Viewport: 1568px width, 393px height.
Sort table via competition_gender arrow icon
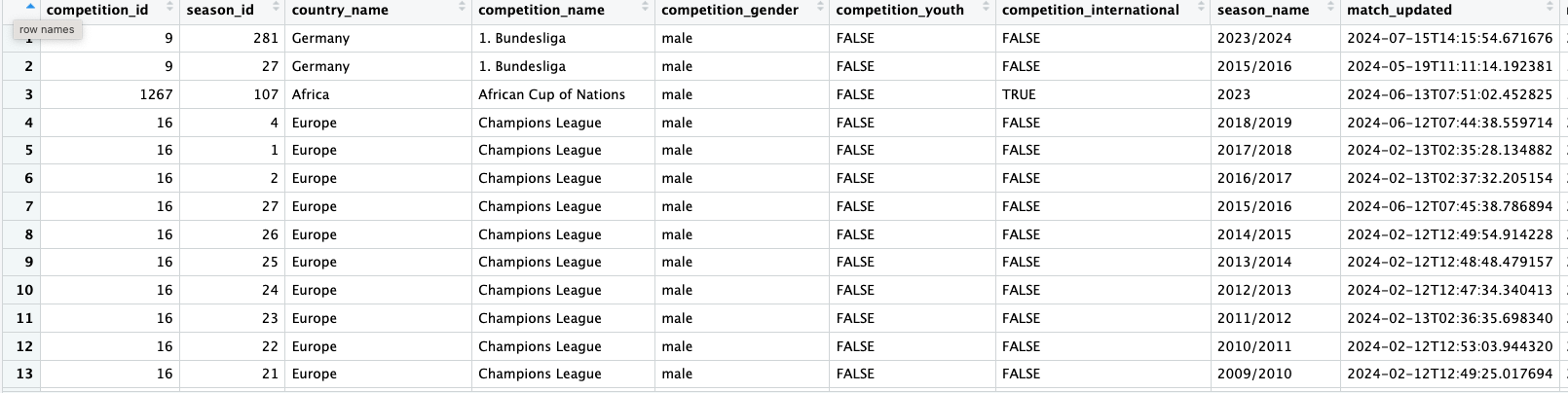click(819, 9)
